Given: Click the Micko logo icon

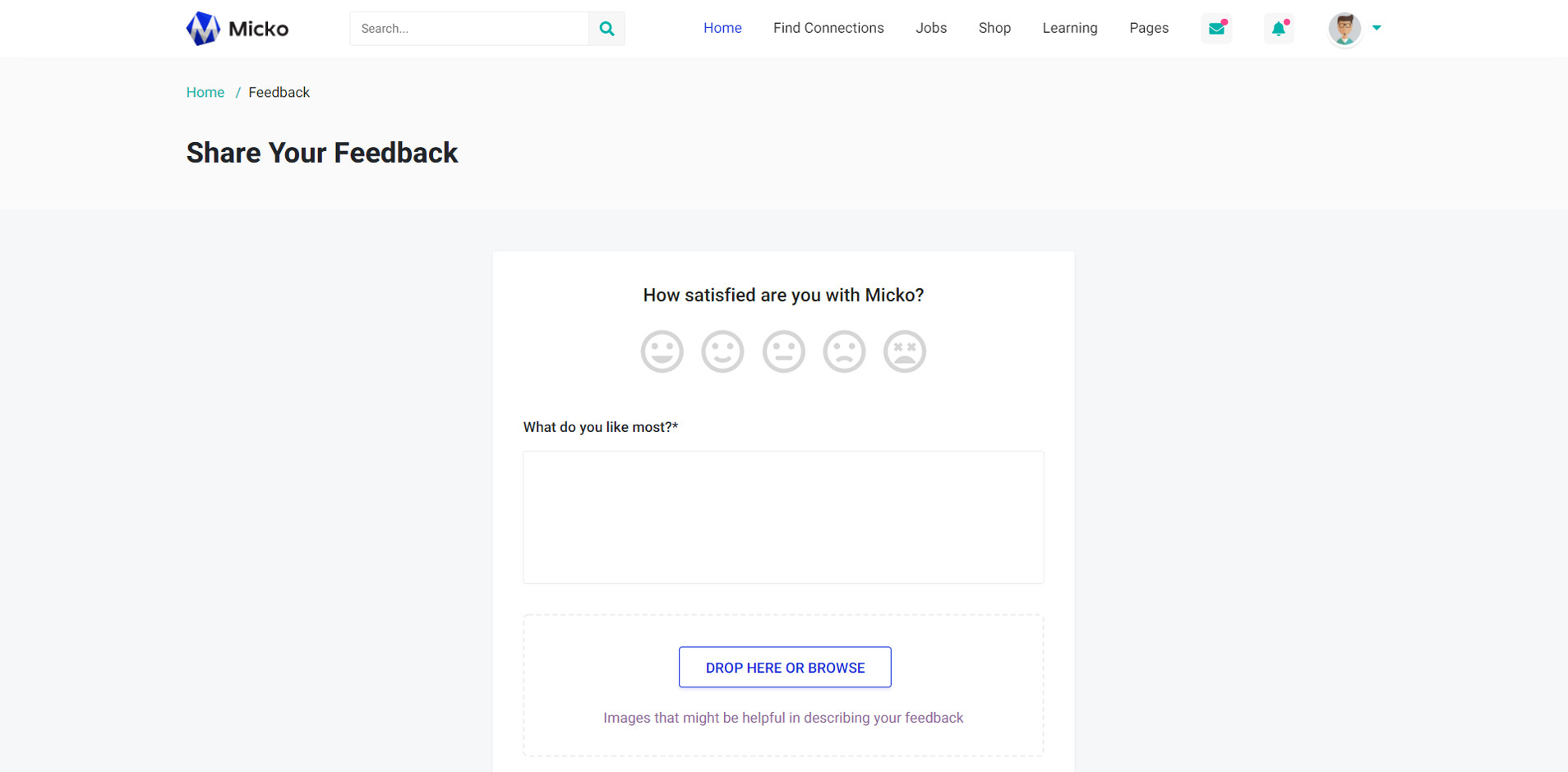Looking at the screenshot, I should pyautogui.click(x=203, y=29).
